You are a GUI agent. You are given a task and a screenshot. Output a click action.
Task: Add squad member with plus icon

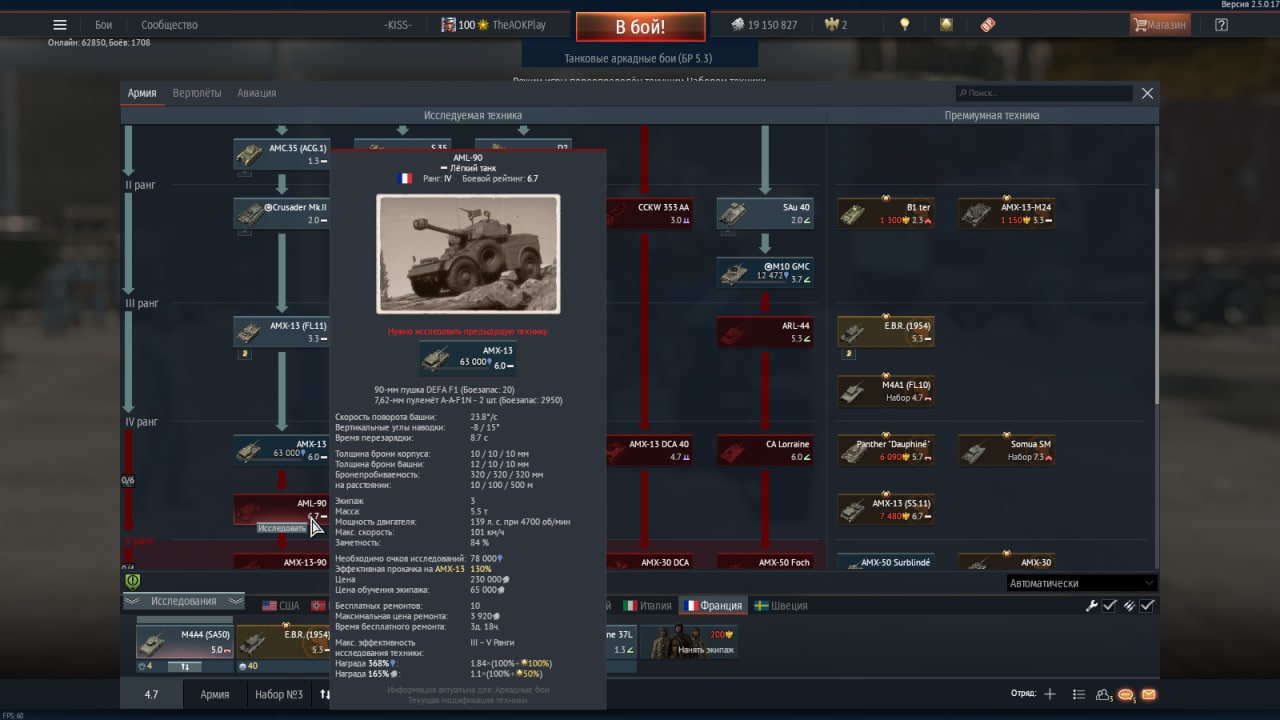tap(1050, 694)
